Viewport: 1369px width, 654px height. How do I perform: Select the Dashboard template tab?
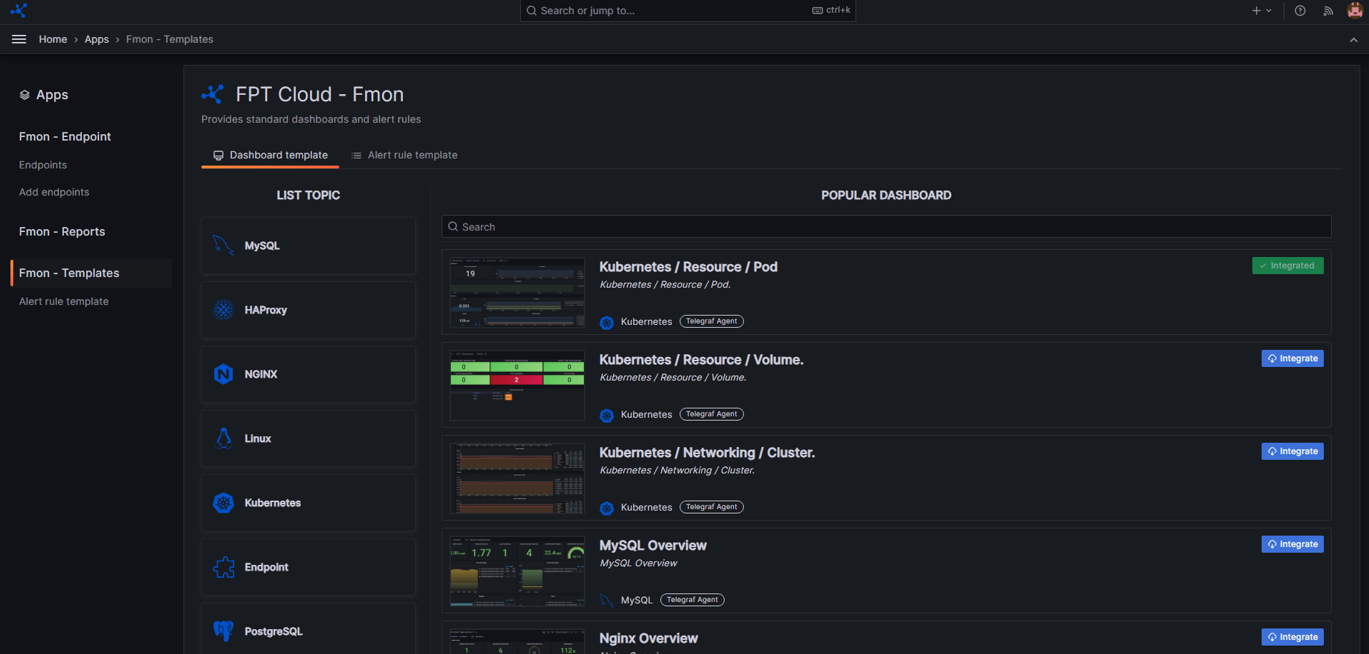(270, 155)
